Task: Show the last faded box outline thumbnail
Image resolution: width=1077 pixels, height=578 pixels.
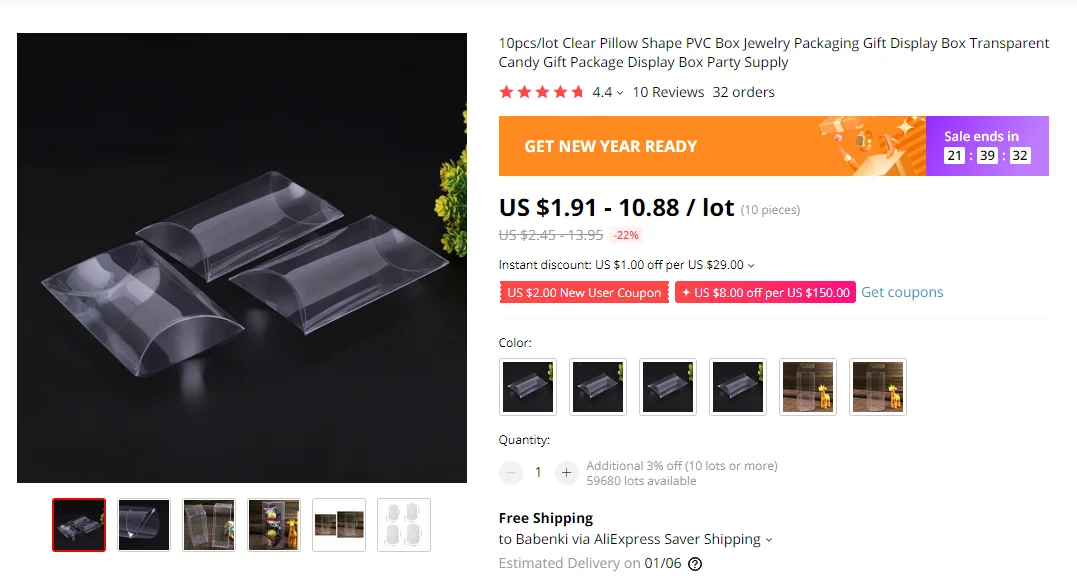Action: 404,525
